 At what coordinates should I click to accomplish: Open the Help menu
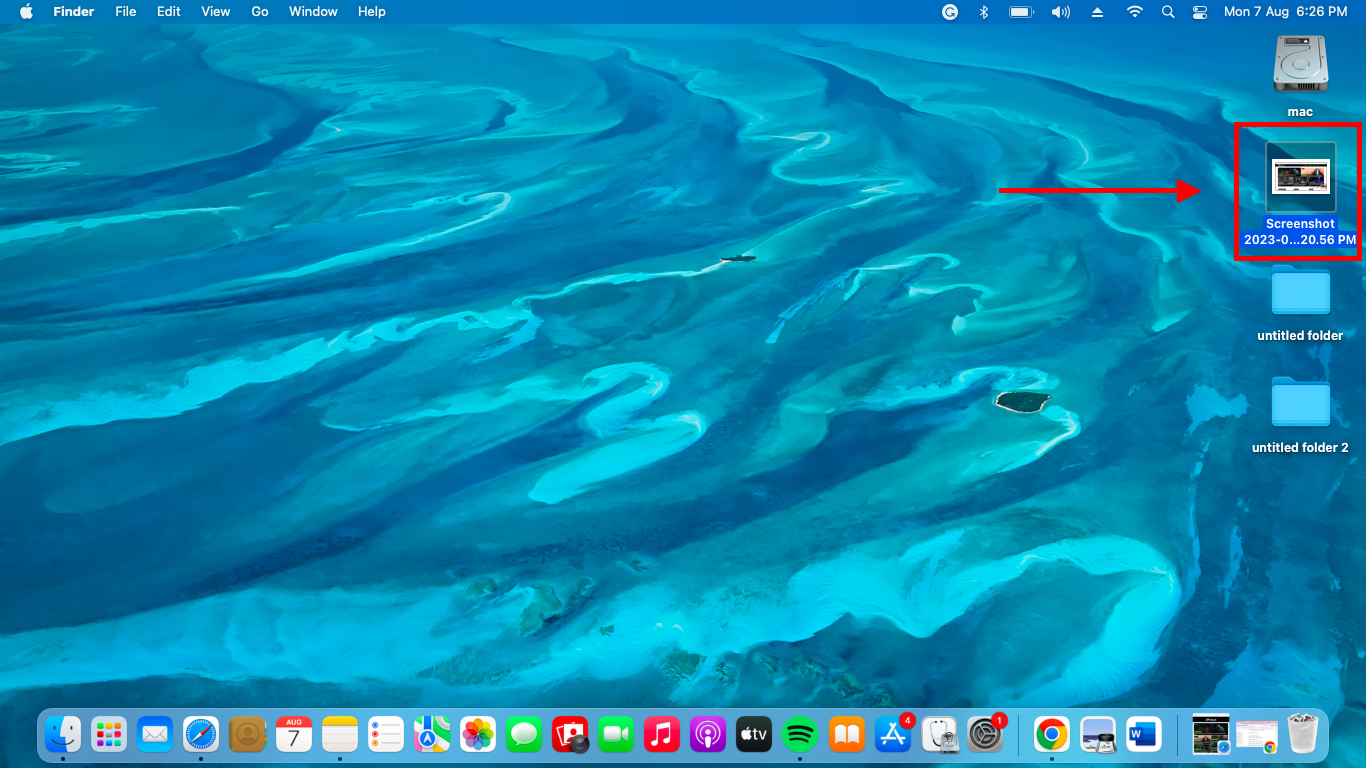tap(372, 11)
